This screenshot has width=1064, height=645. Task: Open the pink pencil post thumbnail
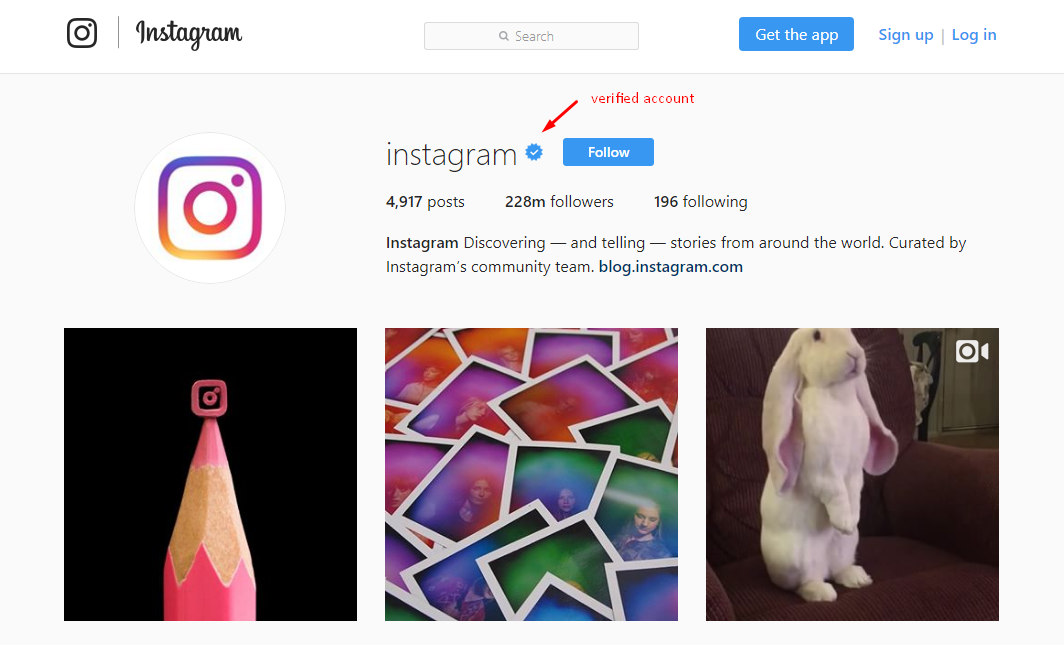click(210, 474)
